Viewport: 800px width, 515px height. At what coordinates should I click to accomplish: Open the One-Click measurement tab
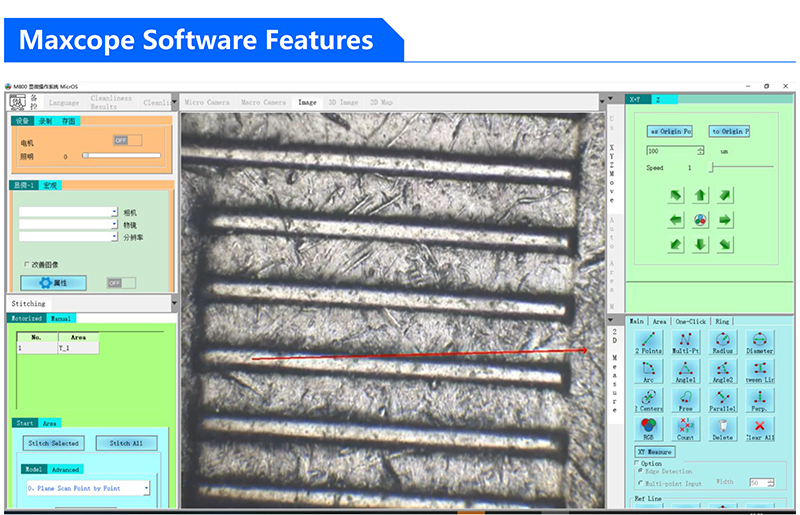[x=690, y=321]
